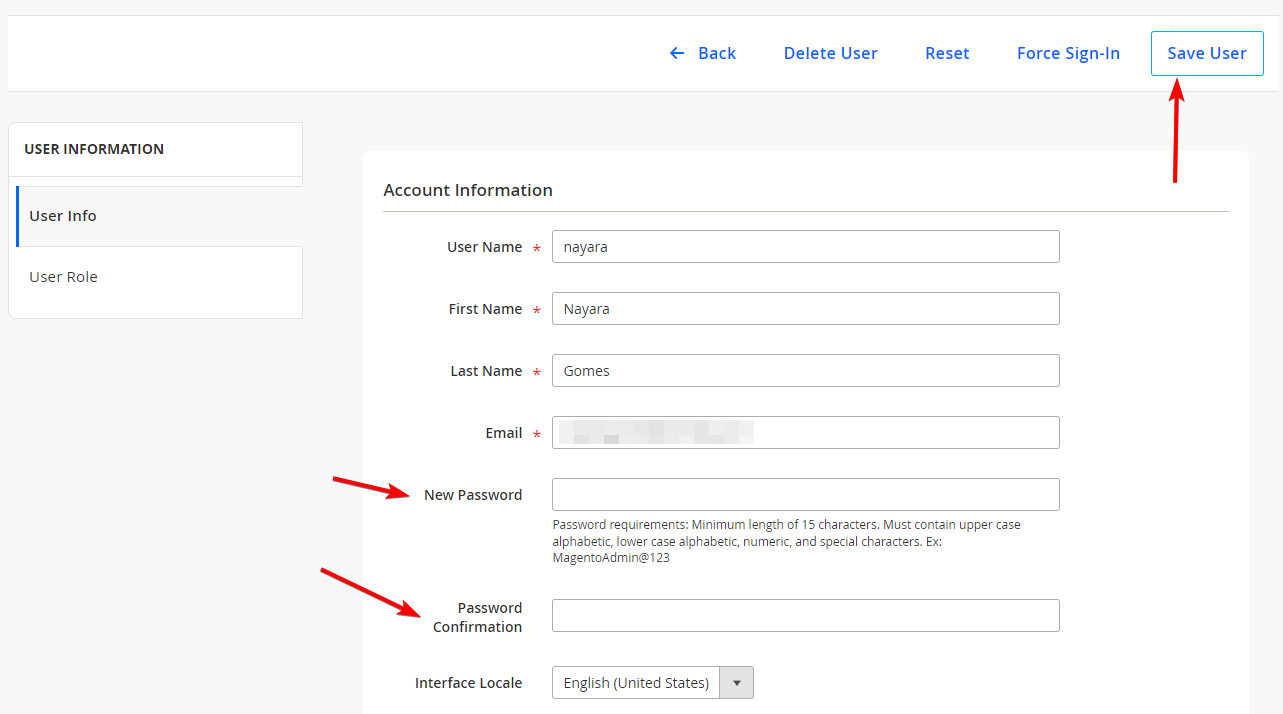This screenshot has width=1283, height=714.
Task: Click the USER INFORMATION panel title
Action: coord(94,149)
